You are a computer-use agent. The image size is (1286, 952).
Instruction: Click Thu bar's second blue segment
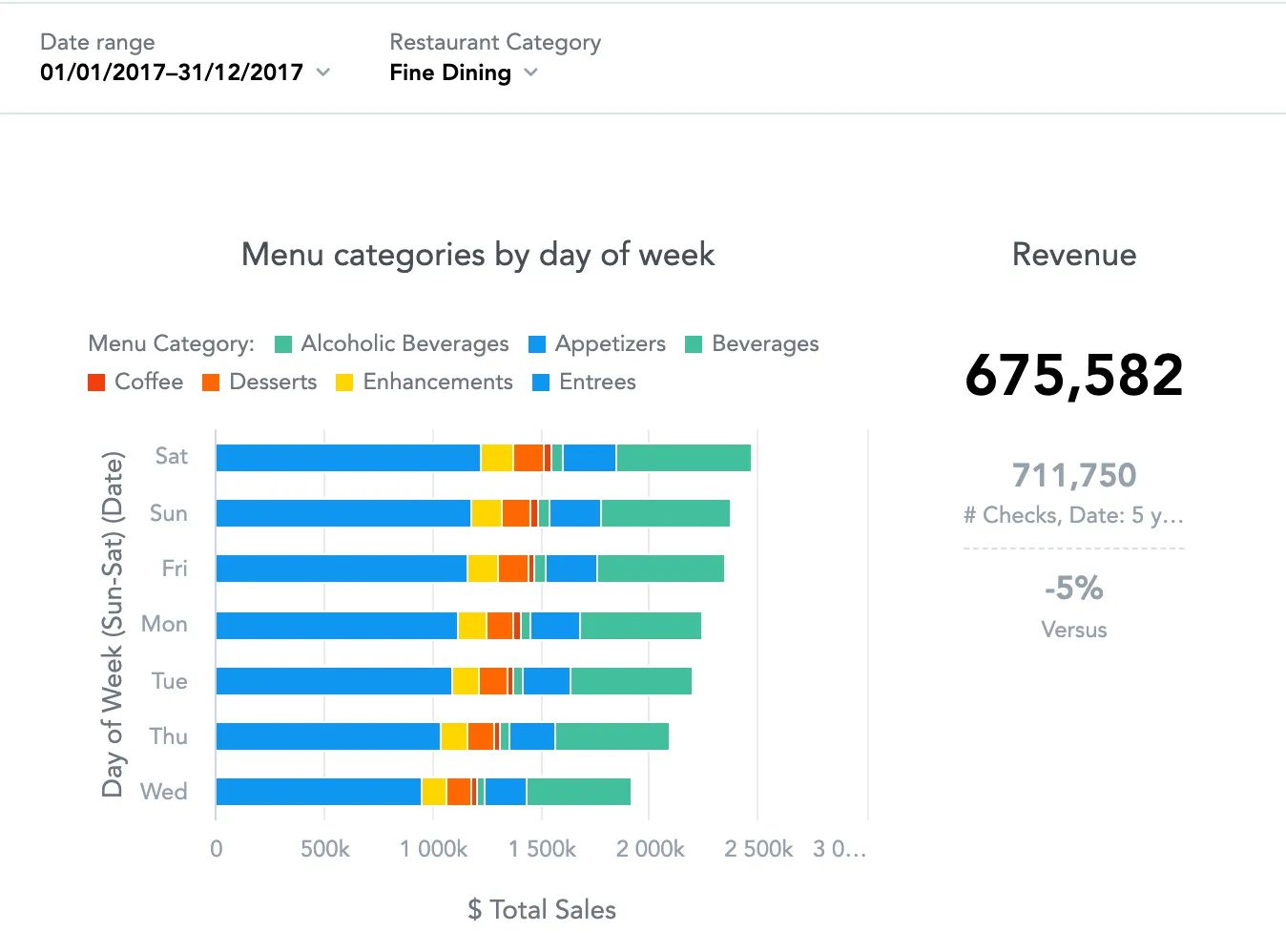(532, 736)
